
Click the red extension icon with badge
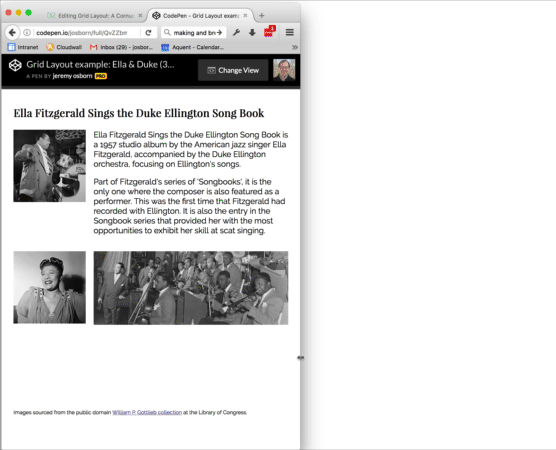click(269, 32)
